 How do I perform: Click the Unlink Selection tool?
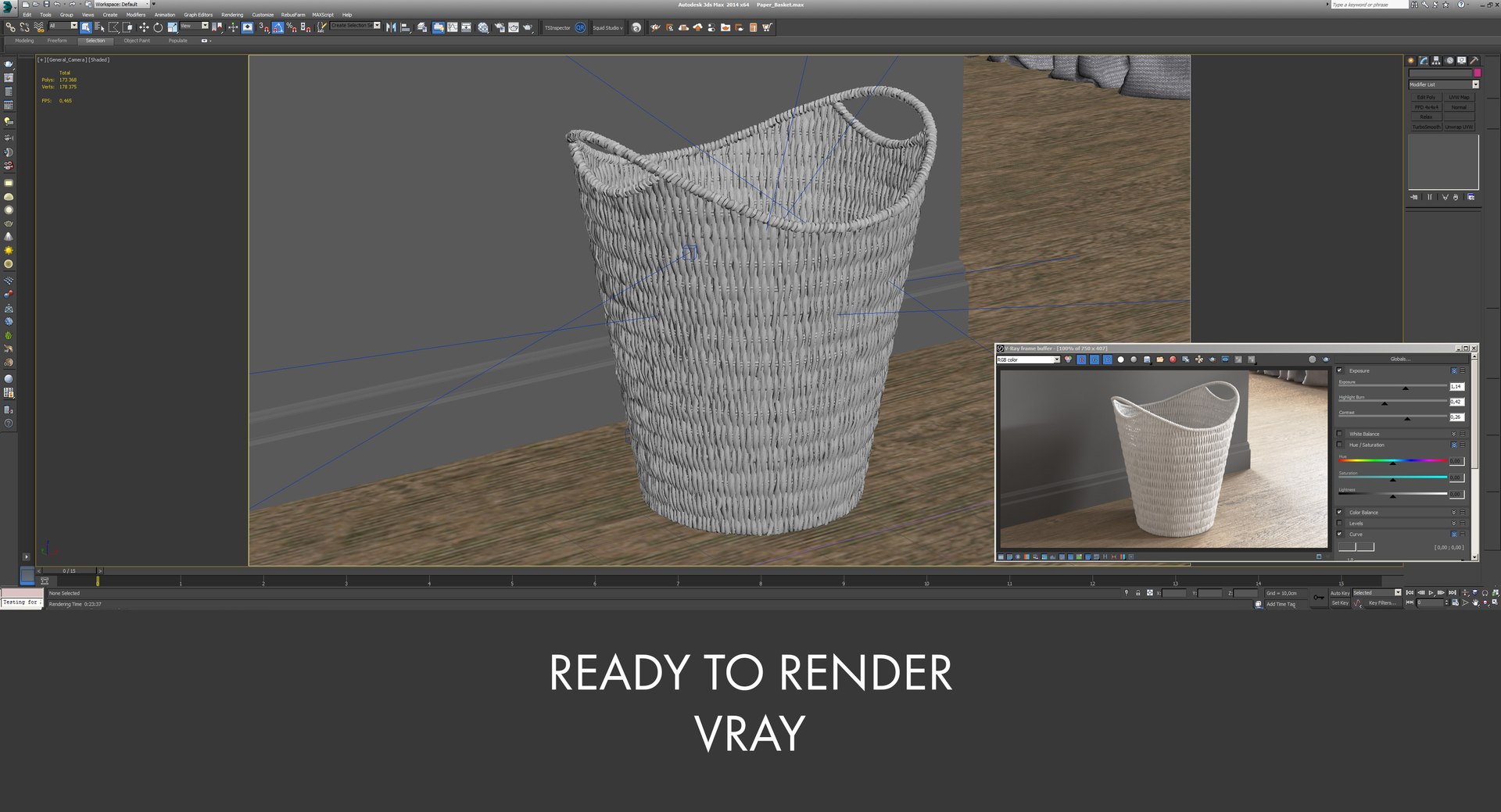click(x=24, y=27)
